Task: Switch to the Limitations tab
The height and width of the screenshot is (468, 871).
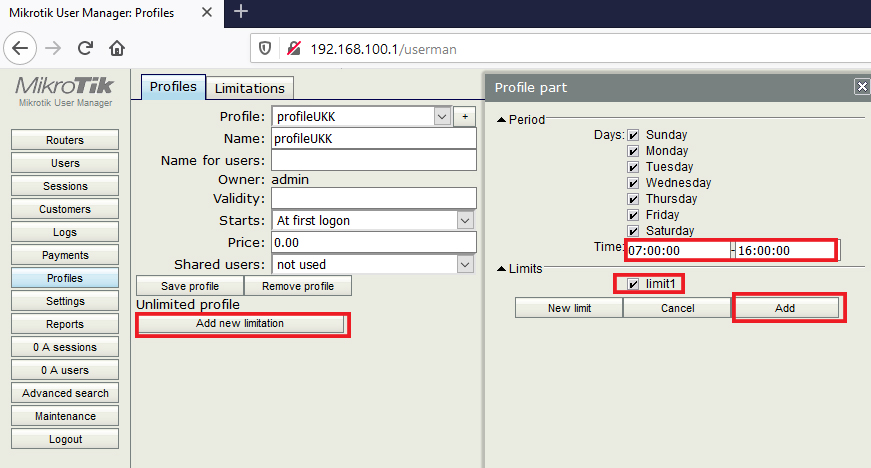Action: click(x=249, y=88)
